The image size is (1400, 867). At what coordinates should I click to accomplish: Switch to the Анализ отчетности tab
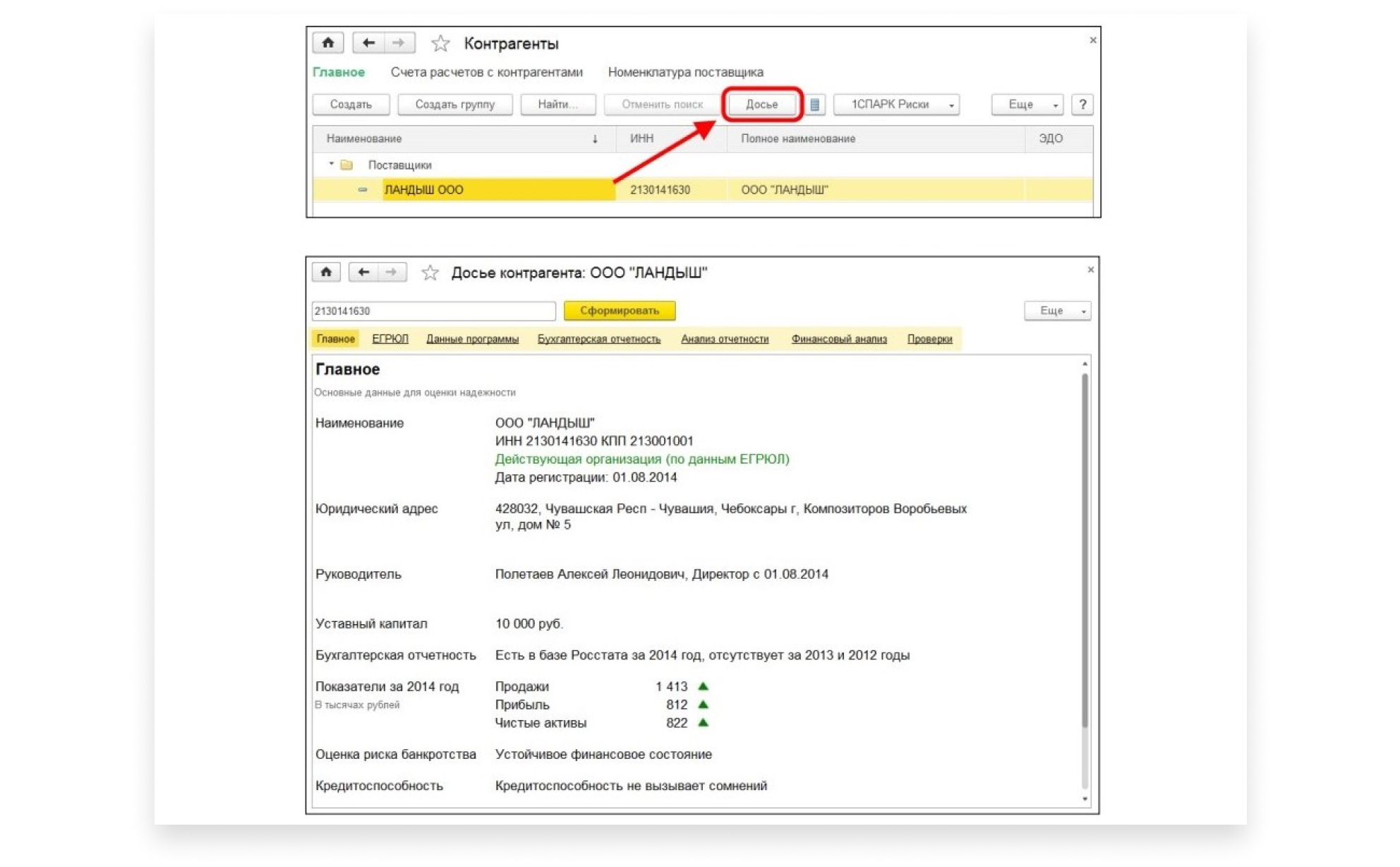coord(725,339)
